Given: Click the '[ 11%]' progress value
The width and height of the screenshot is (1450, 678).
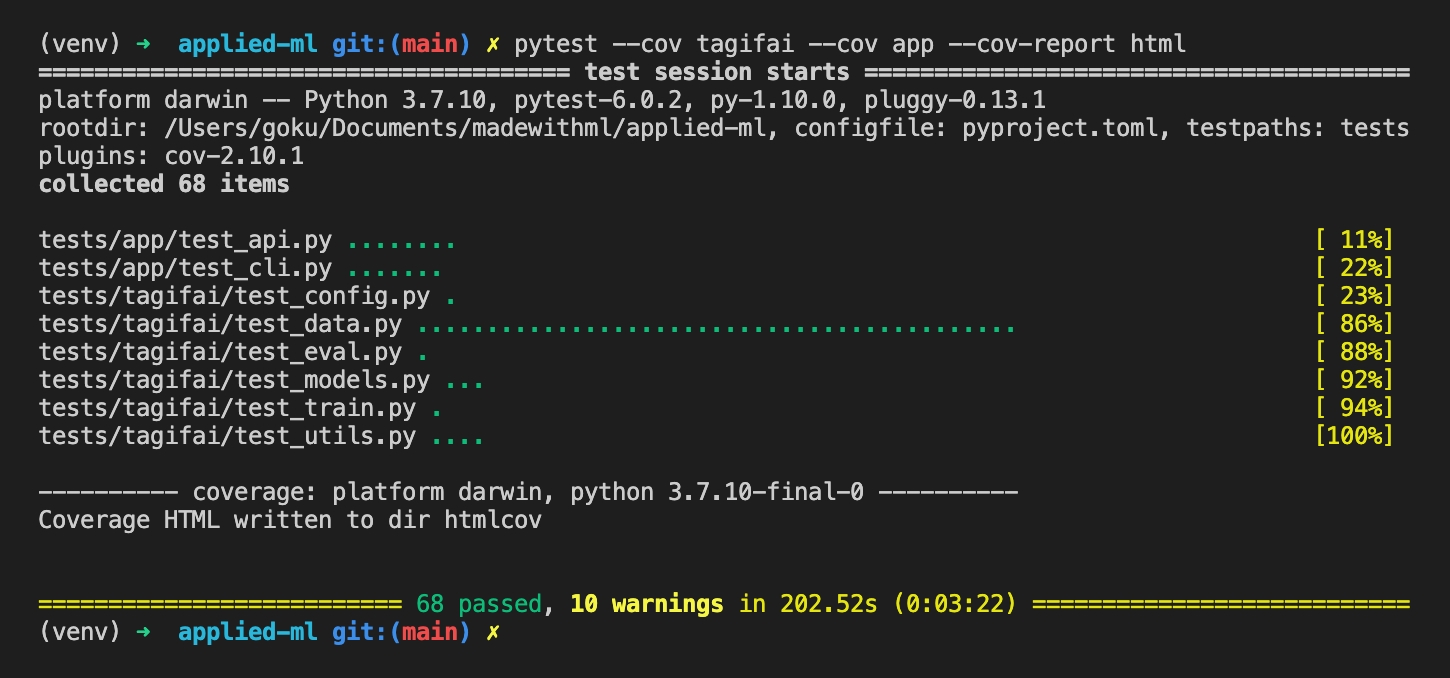Looking at the screenshot, I should click(1354, 240).
